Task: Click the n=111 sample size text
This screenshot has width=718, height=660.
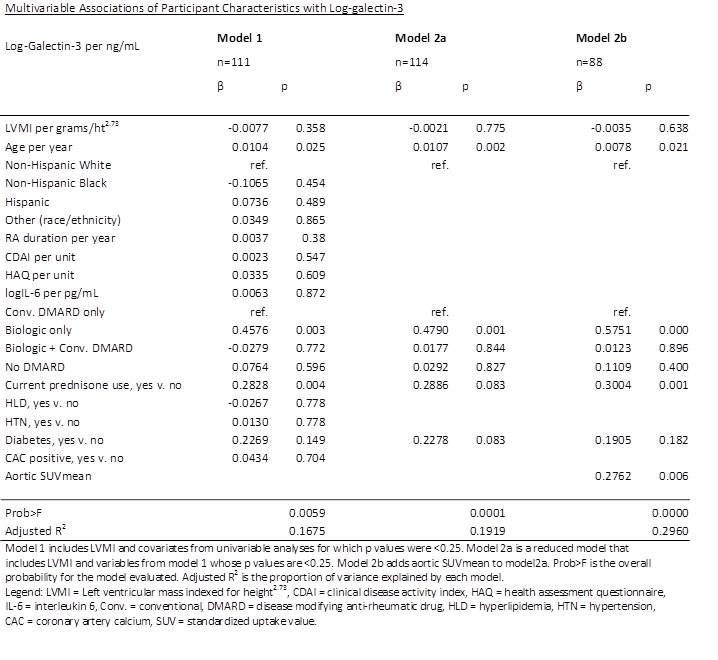Action: tap(233, 62)
